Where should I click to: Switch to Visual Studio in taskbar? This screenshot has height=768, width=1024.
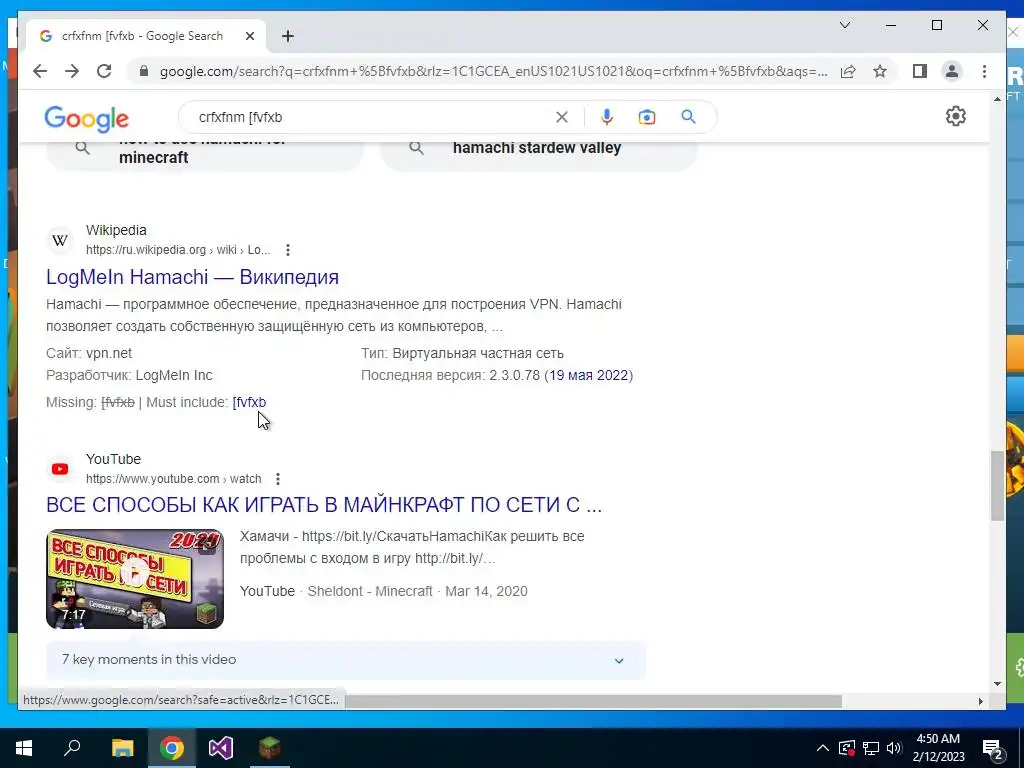click(x=221, y=748)
